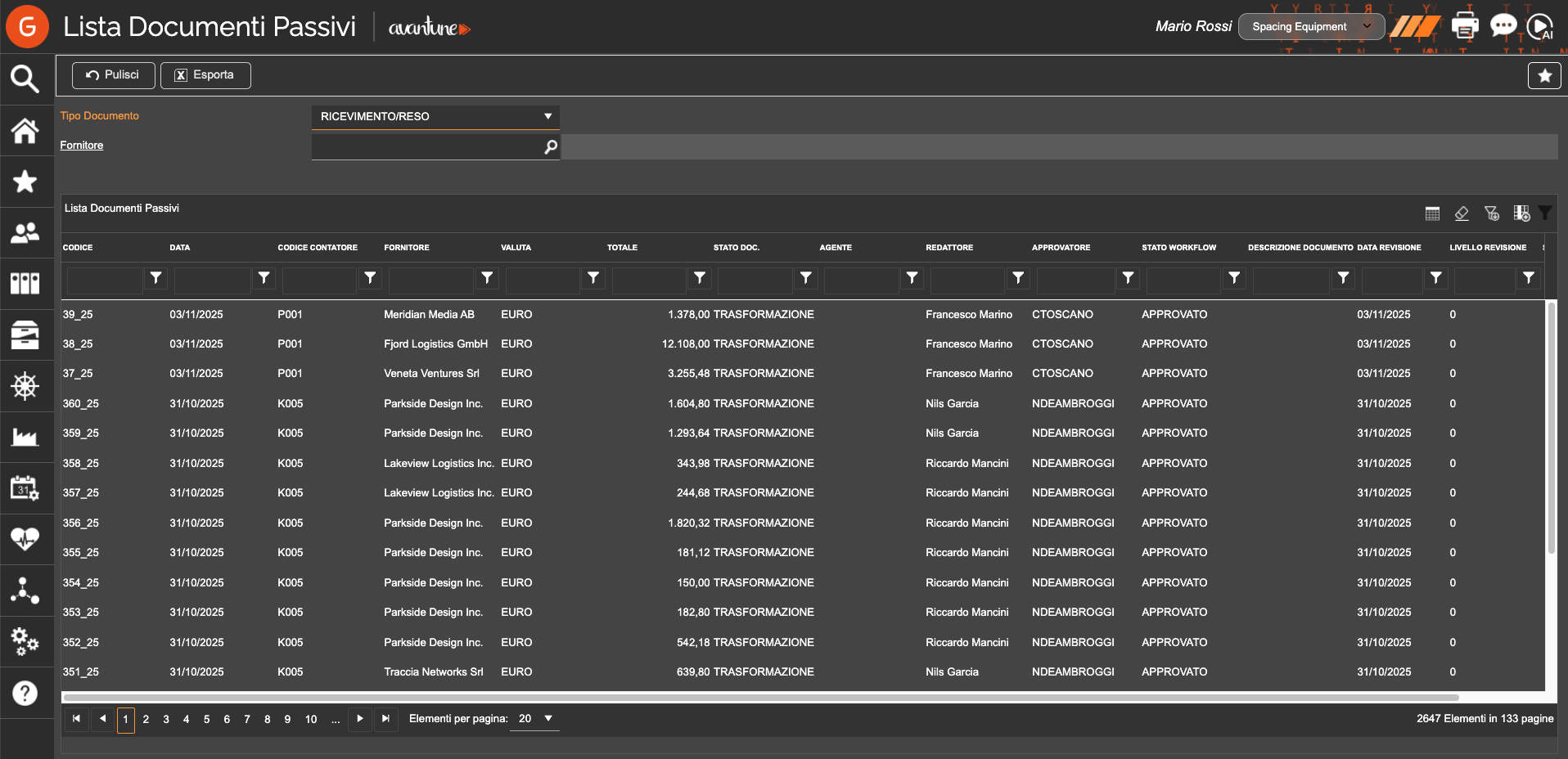Image resolution: width=1568 pixels, height=759 pixels.
Task: Open the sidebar search magnifier
Action: pos(25,79)
